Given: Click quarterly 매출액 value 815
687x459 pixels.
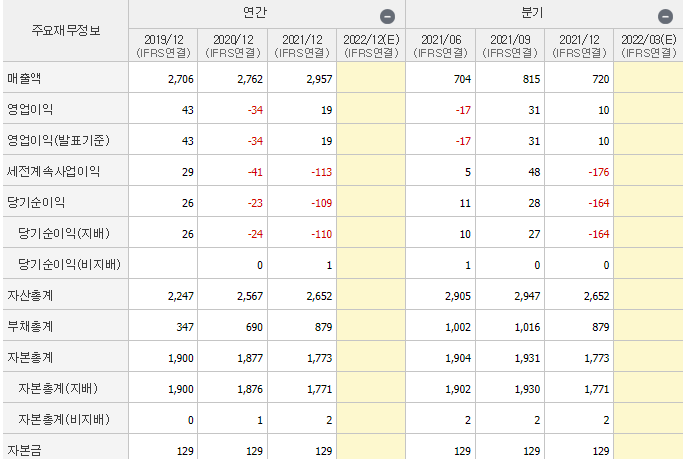Looking at the screenshot, I should [531, 79].
